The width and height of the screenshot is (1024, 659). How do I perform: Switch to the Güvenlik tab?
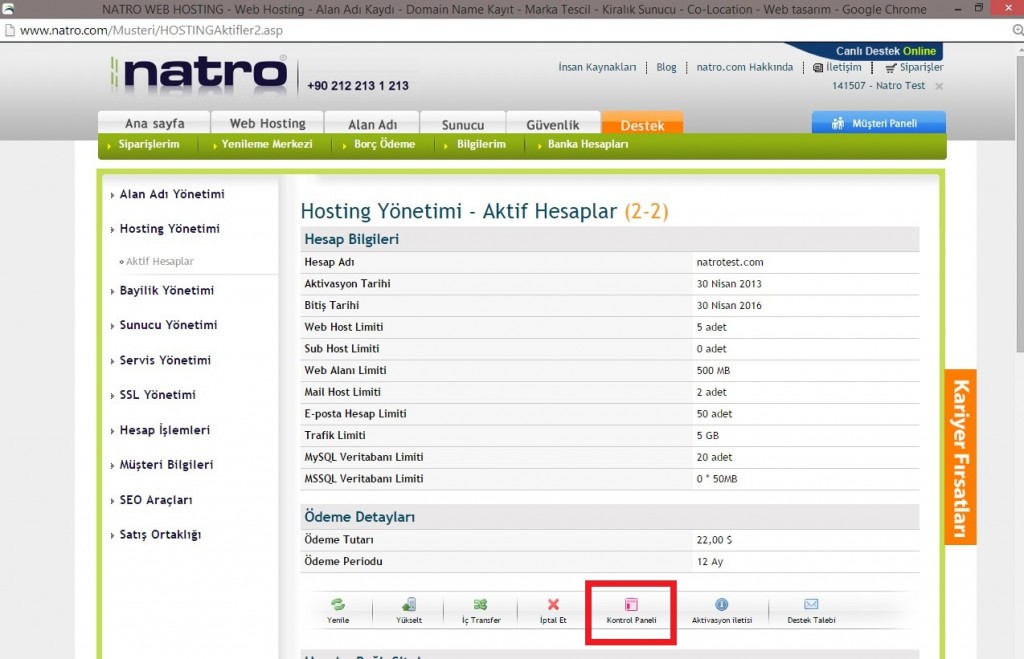pyautogui.click(x=552, y=123)
